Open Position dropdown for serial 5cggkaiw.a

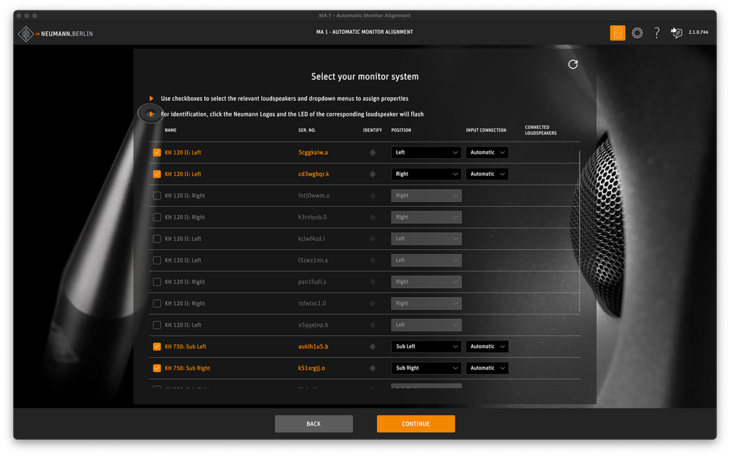point(426,153)
